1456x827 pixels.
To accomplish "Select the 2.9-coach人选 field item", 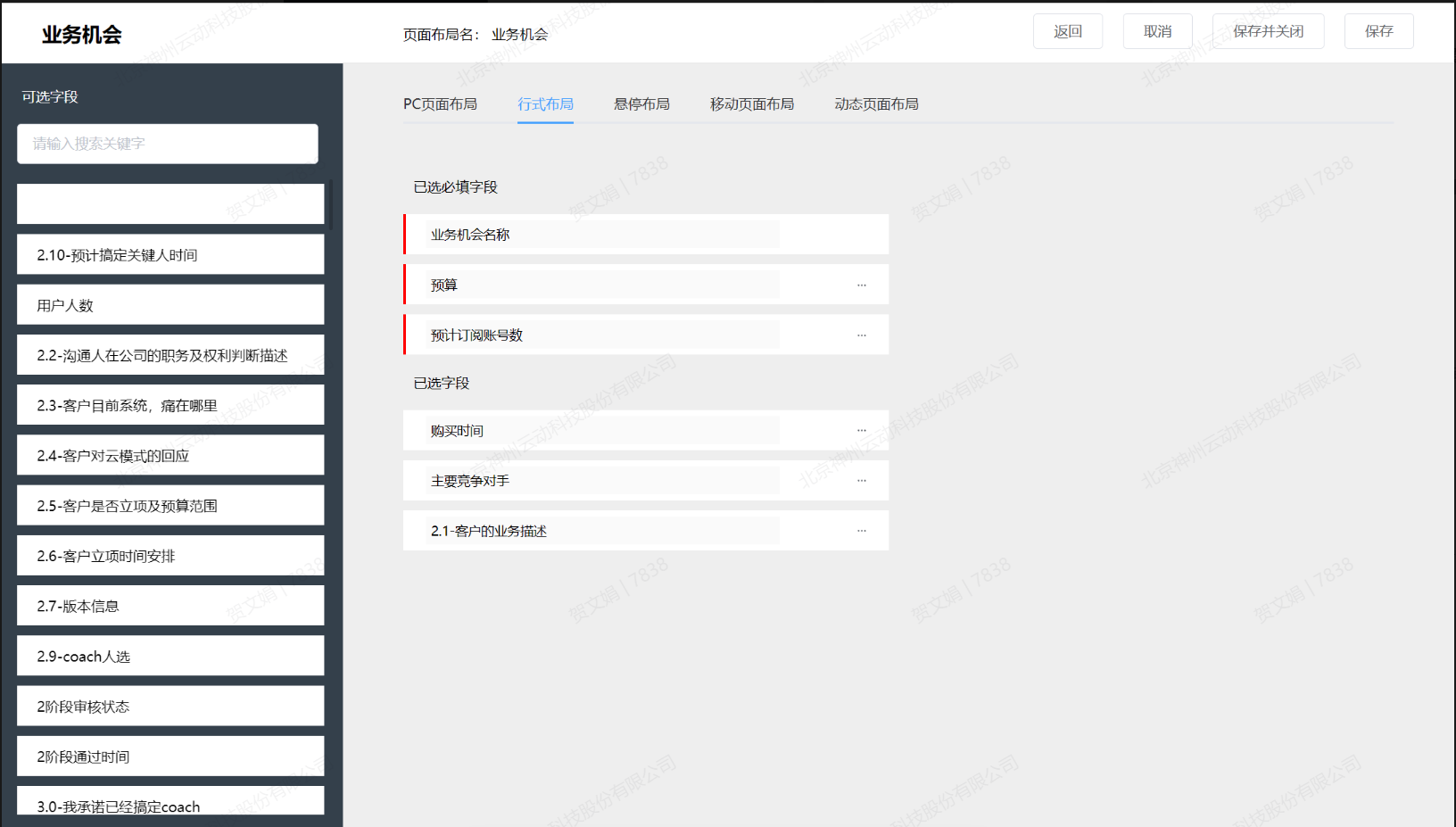I will [x=170, y=656].
